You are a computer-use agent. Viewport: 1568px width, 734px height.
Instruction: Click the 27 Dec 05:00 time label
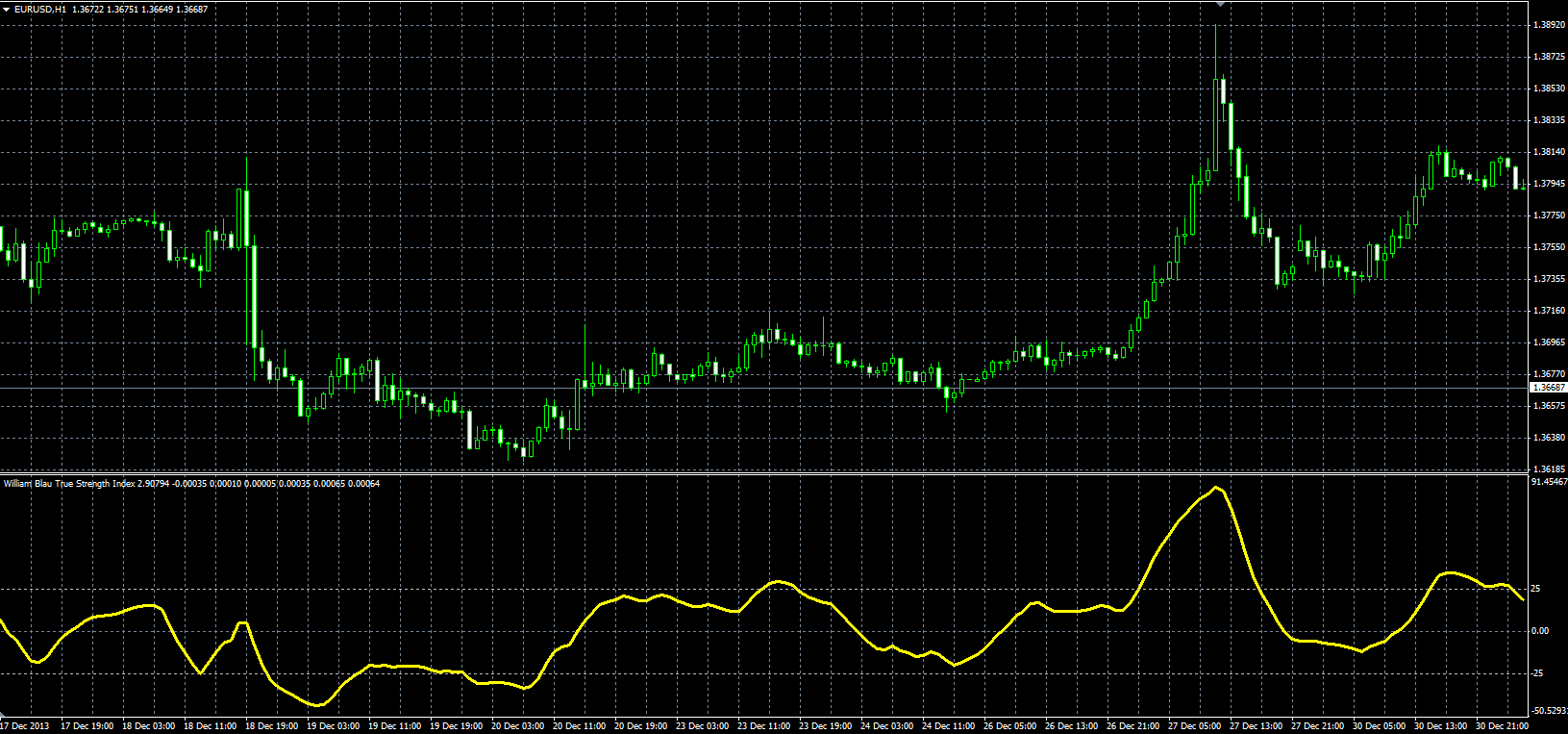(1195, 725)
